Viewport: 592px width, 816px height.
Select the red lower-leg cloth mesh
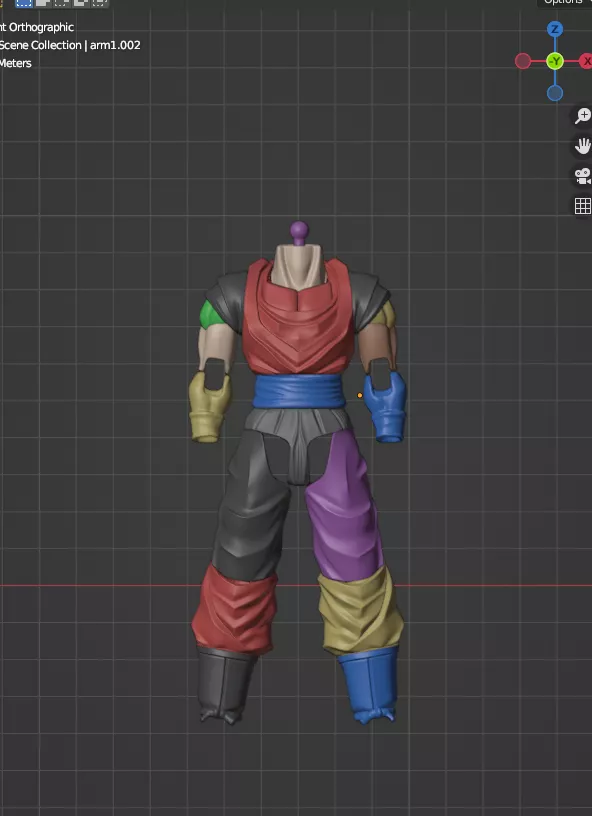tap(234, 609)
